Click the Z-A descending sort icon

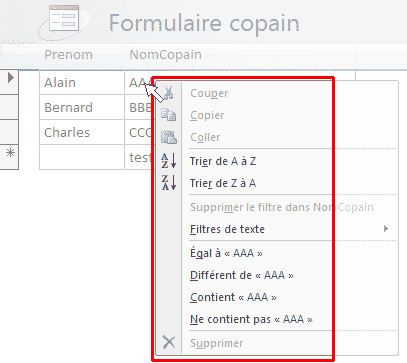(x=169, y=183)
